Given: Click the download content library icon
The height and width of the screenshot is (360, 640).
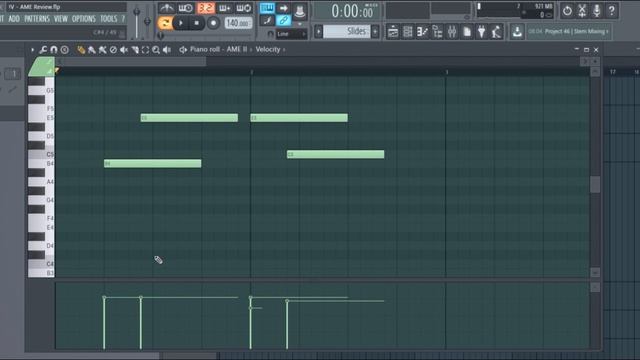Looking at the screenshot, I should (517, 32).
